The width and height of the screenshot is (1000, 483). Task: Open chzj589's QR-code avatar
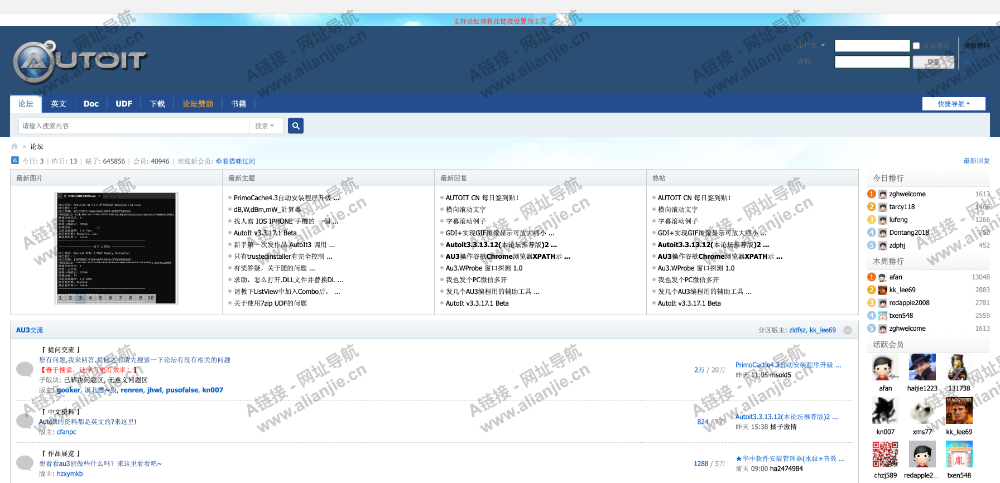pyautogui.click(x=885, y=454)
